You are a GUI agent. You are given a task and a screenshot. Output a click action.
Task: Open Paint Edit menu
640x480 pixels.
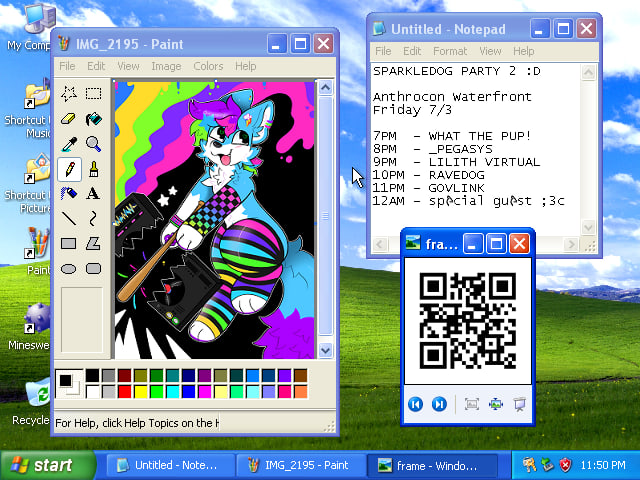coord(96,66)
